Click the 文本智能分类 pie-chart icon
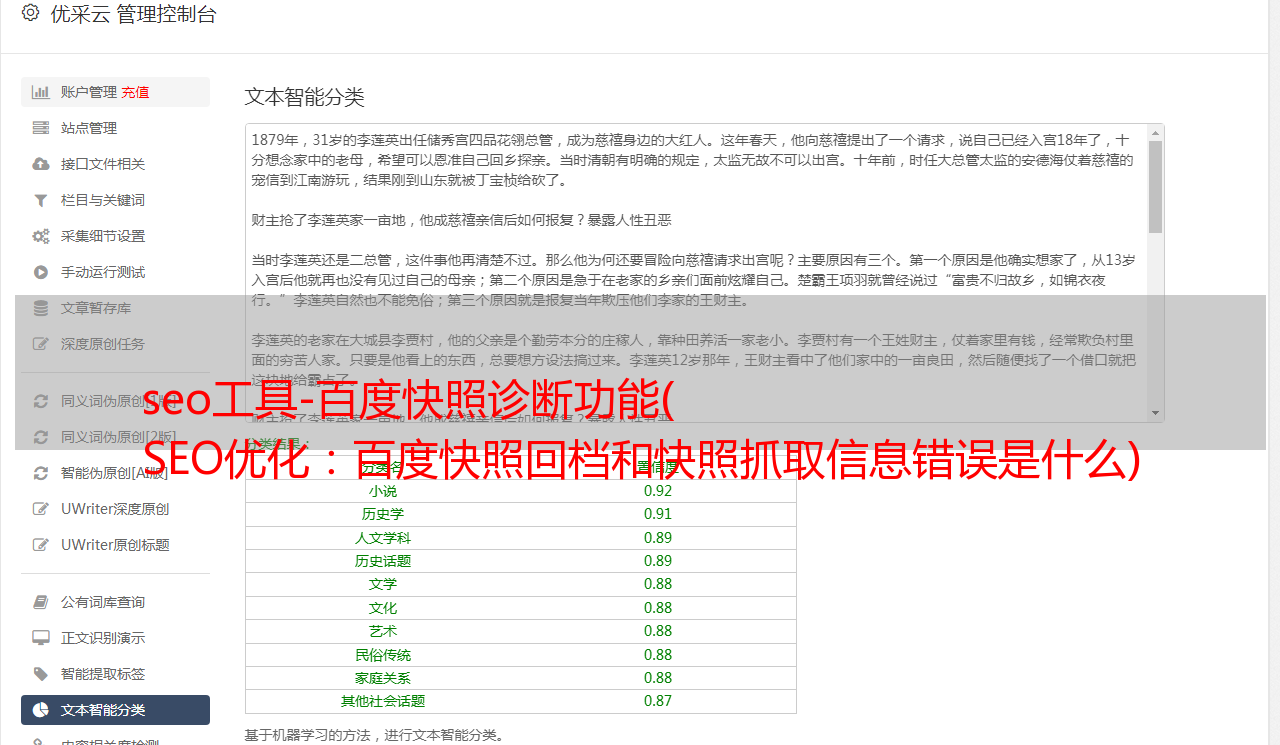 (41, 710)
